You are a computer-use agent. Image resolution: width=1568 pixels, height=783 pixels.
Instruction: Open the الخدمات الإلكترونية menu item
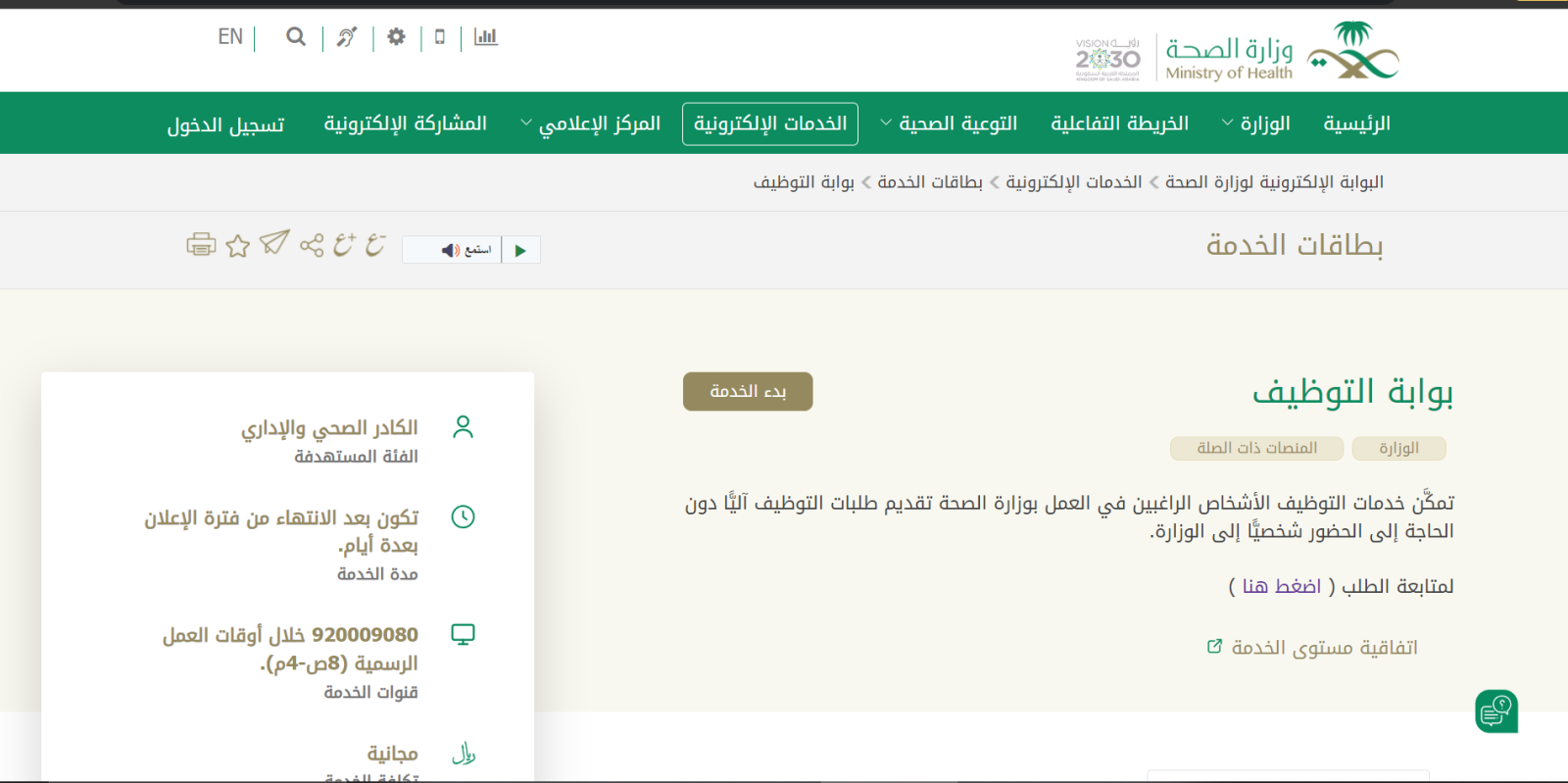[770, 123]
